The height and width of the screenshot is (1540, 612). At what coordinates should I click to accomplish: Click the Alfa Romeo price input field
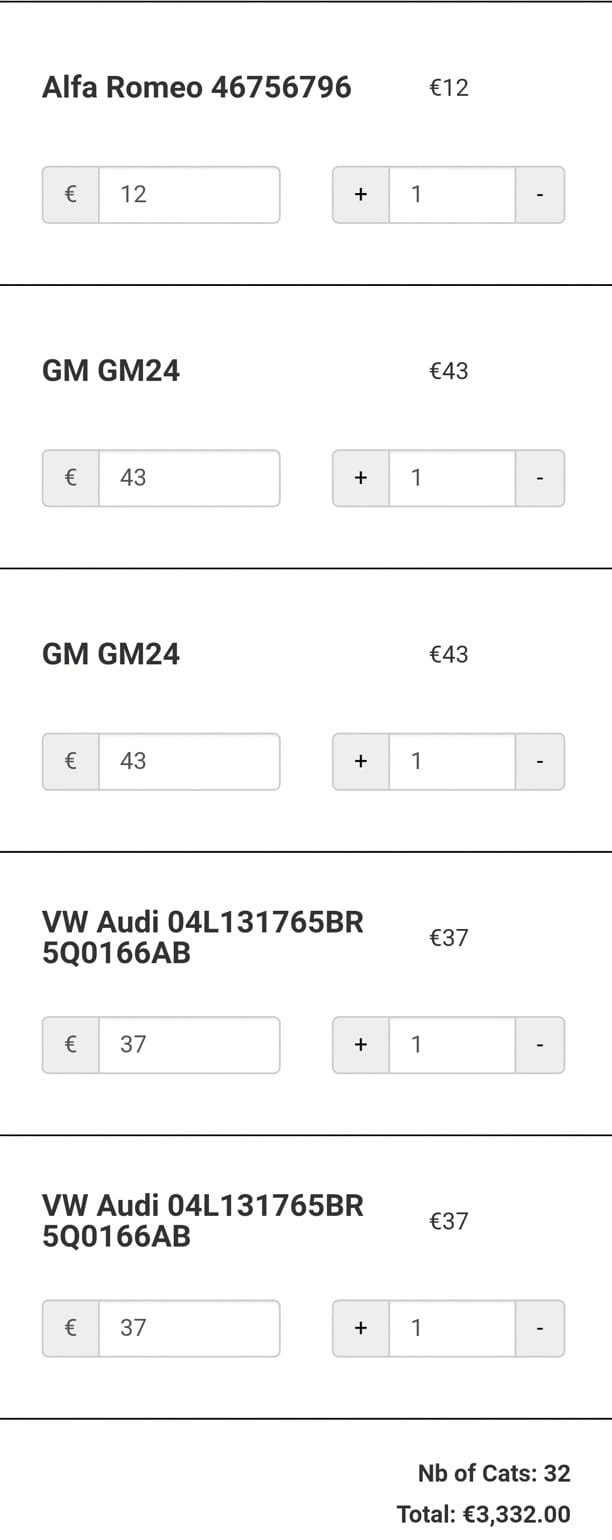point(188,195)
